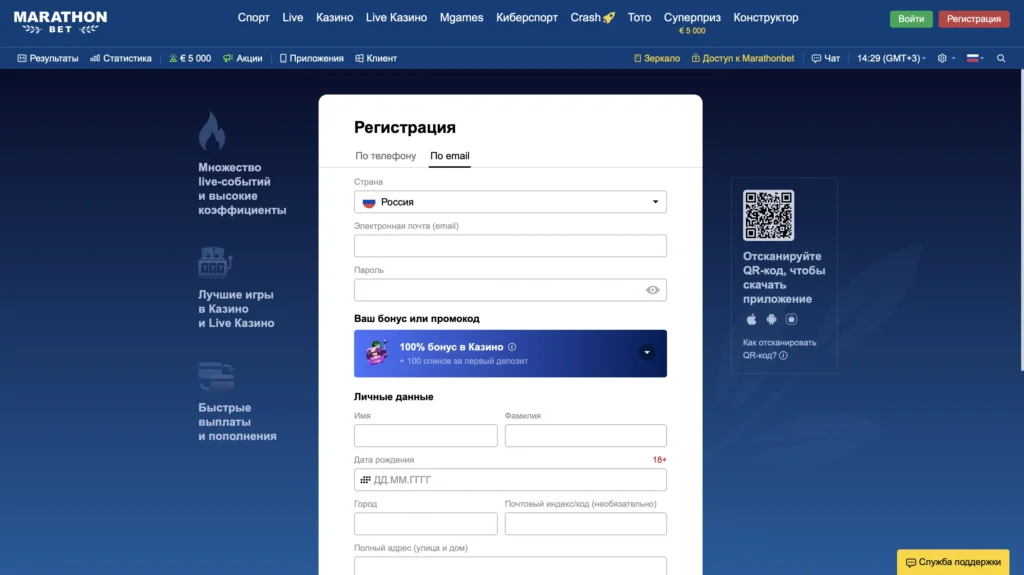Click the third app store icon
The image size is (1024, 575).
(x=792, y=320)
